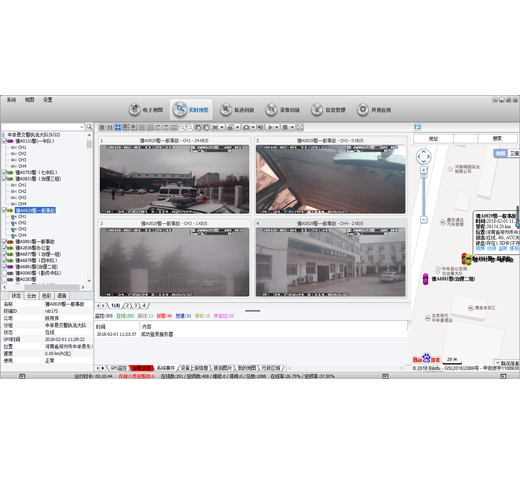Click the 搜索 button above the map
This screenshot has height=480, width=520.
click(497, 138)
